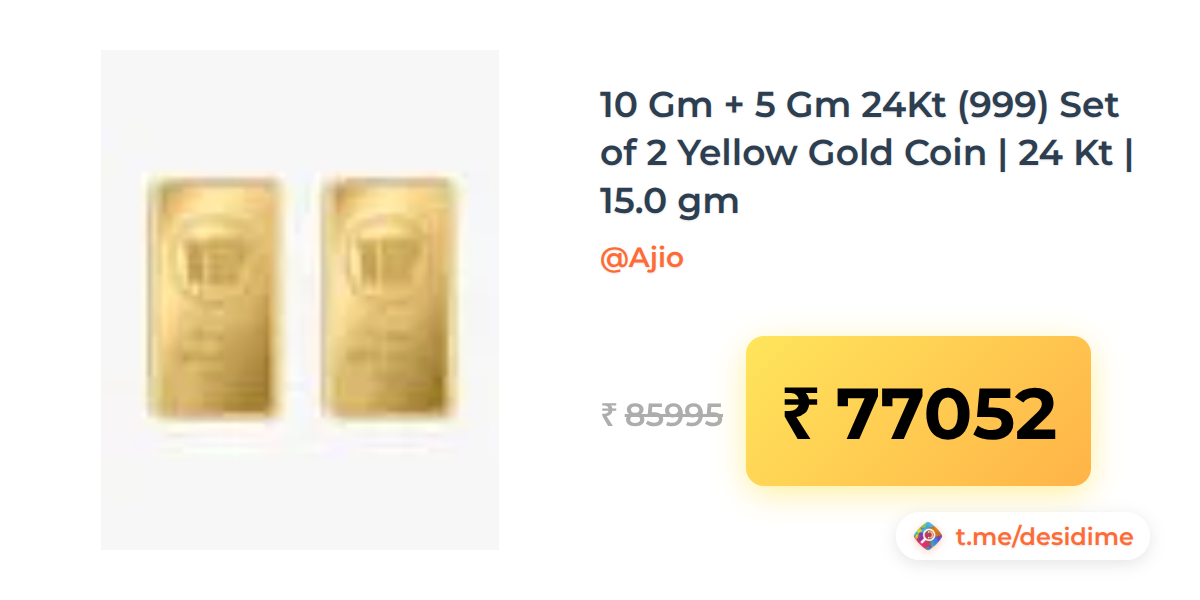Click the DesiDime logo icon
The height and width of the screenshot is (600, 1200).
[928, 537]
